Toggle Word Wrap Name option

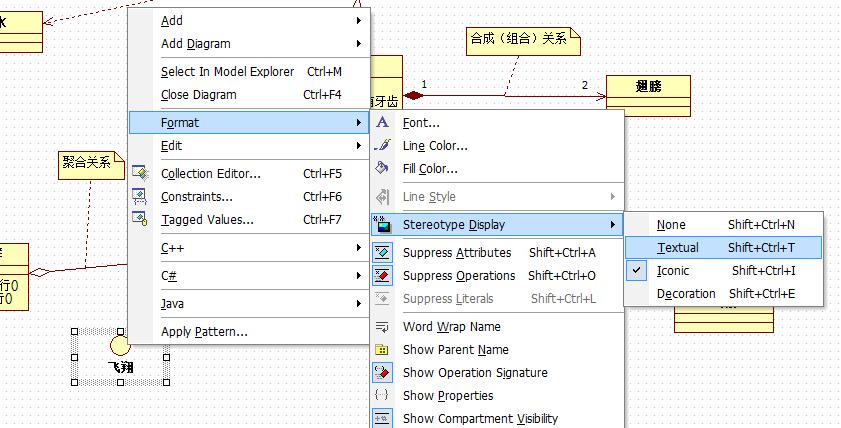[497, 326]
